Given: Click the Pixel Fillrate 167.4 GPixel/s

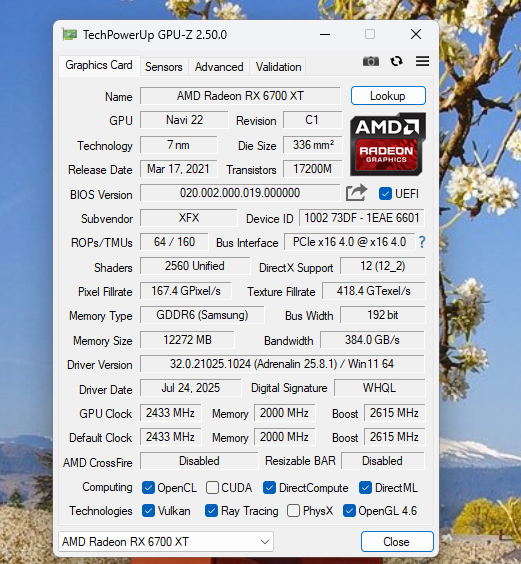Looking at the screenshot, I should (186, 291).
